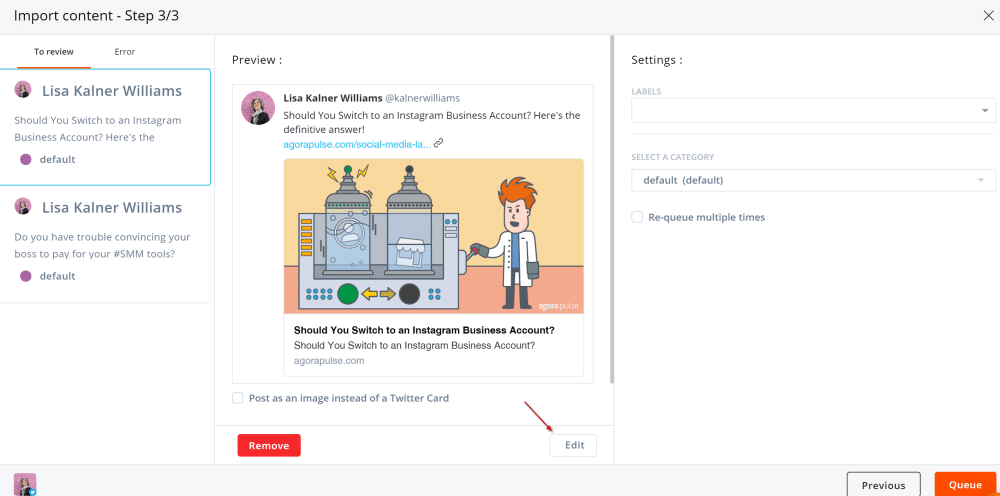Go back with the Previous button

(x=883, y=485)
